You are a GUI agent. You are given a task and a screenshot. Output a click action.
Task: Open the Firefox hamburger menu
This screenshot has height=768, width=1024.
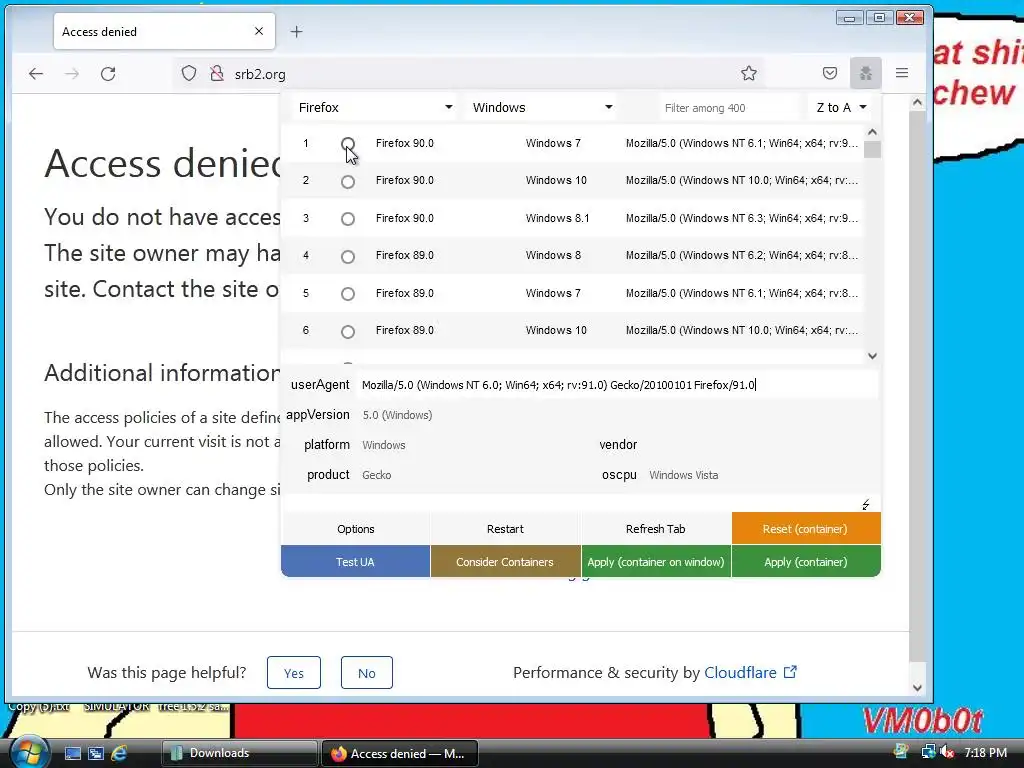coord(902,73)
